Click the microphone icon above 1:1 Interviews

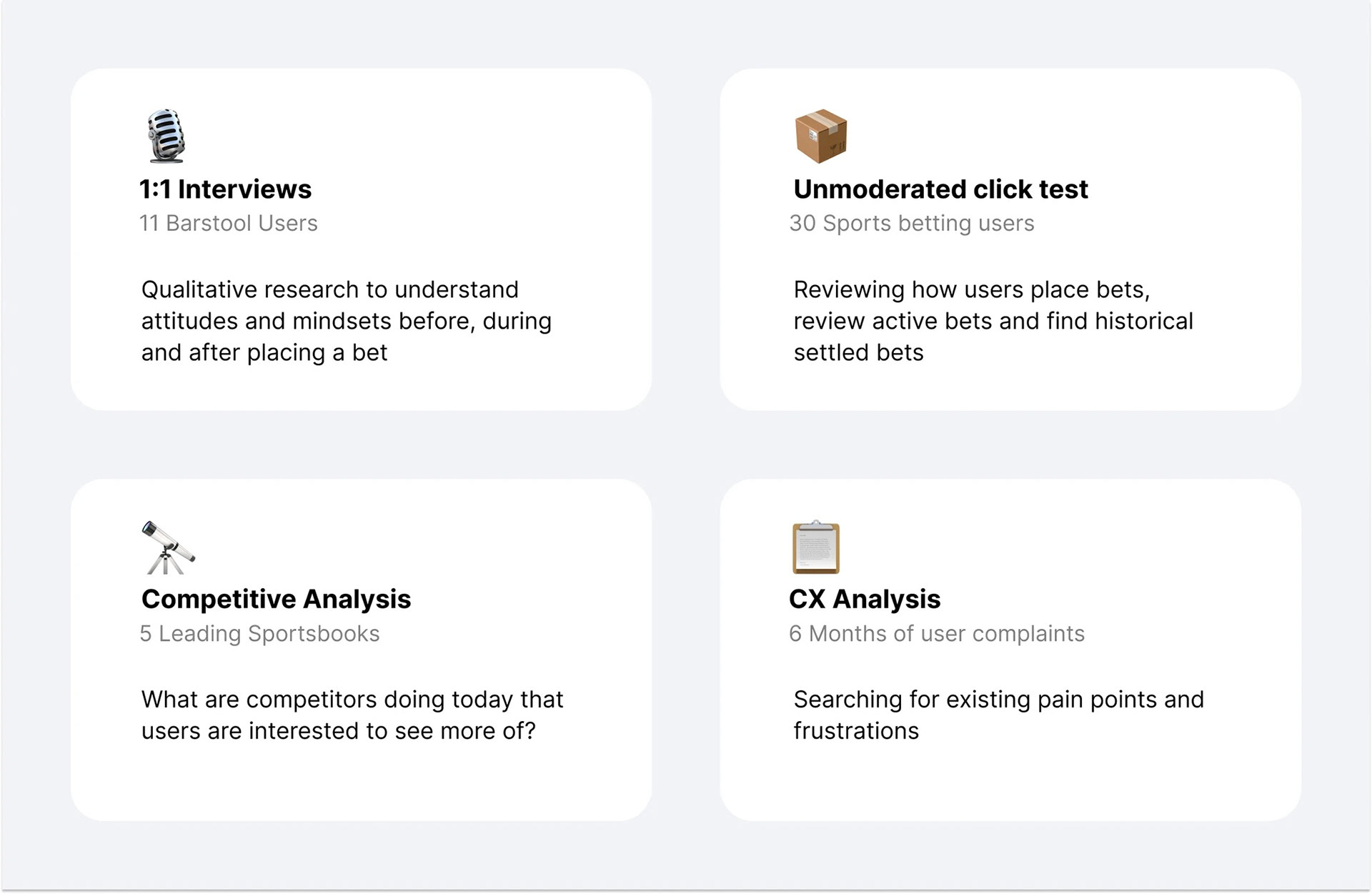[166, 136]
